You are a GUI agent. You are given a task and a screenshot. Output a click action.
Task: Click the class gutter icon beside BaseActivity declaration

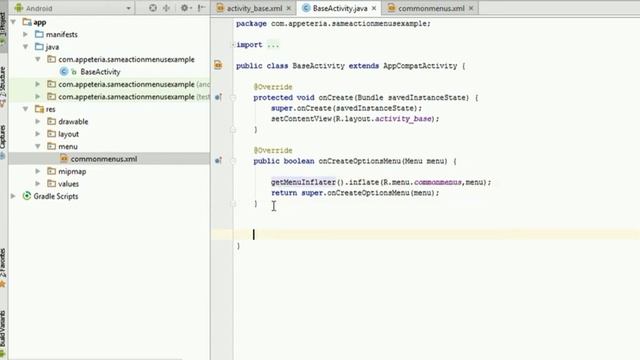218,65
